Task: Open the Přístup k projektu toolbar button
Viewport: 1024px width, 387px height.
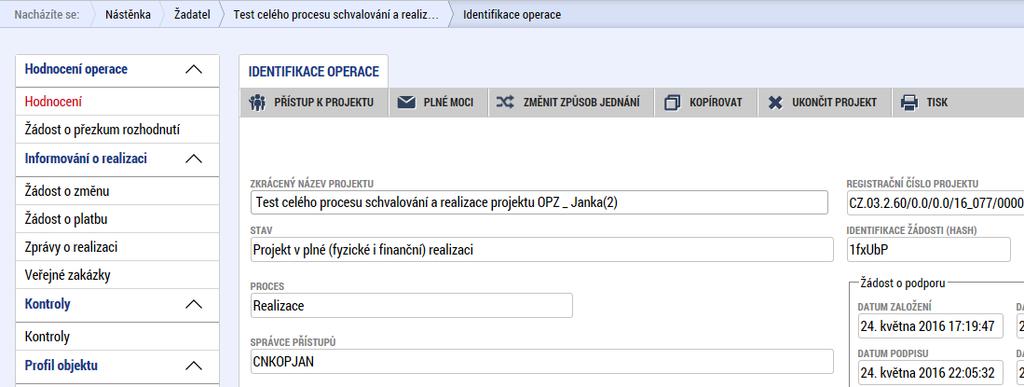Action: pyautogui.click(x=314, y=102)
